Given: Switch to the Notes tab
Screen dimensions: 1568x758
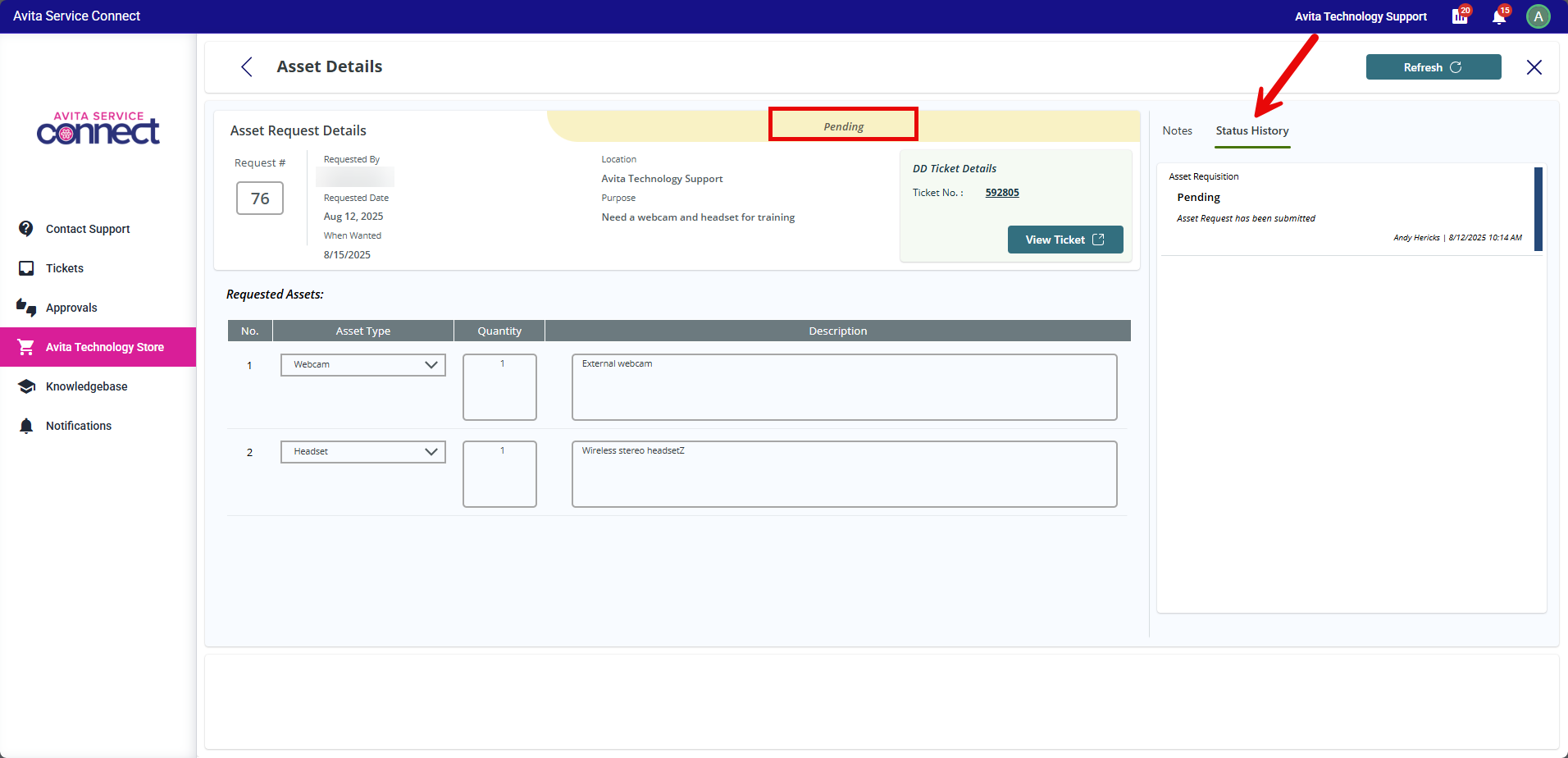Looking at the screenshot, I should 1177,130.
